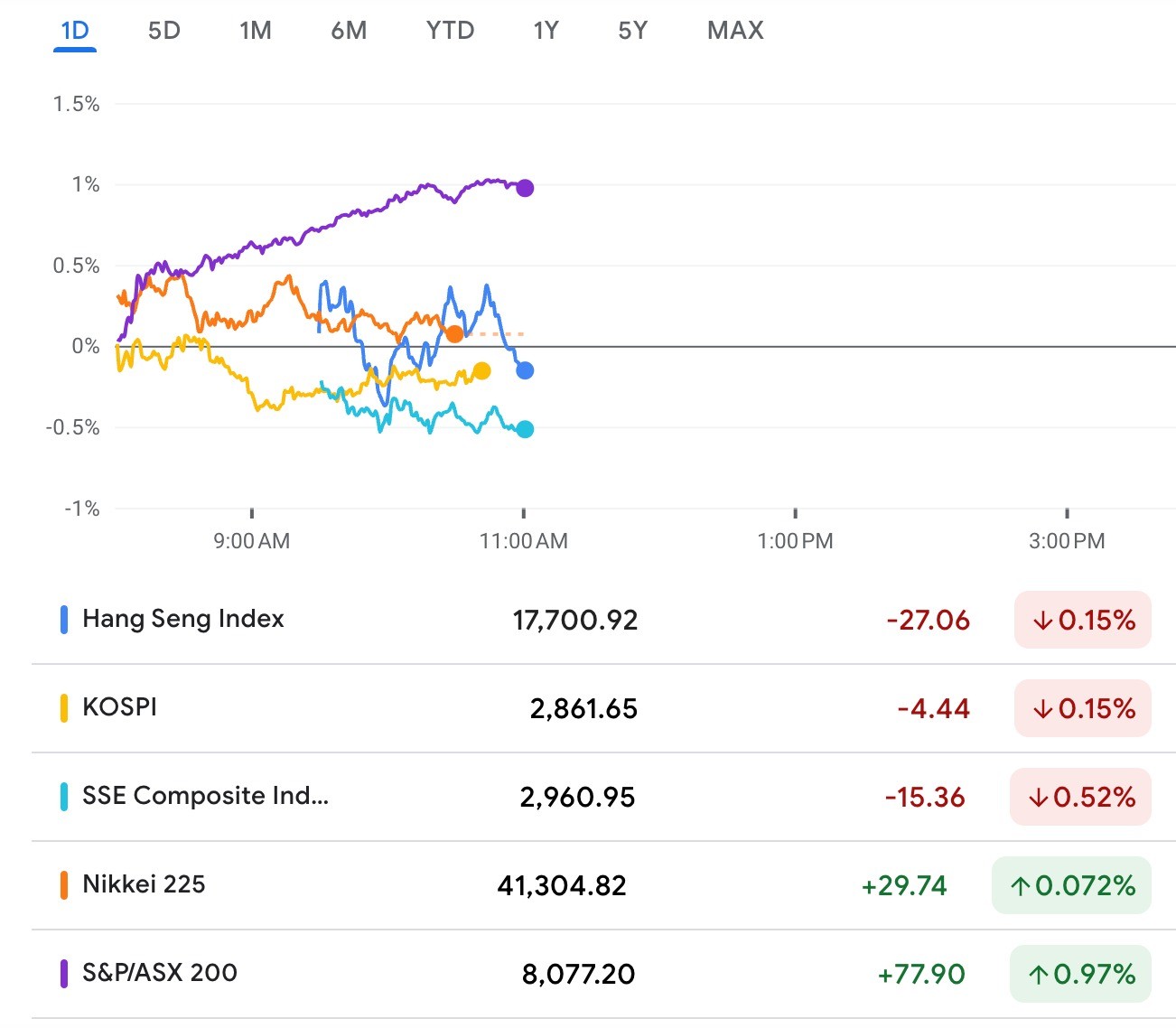Click the yellow KOSPI color marker

point(64,708)
